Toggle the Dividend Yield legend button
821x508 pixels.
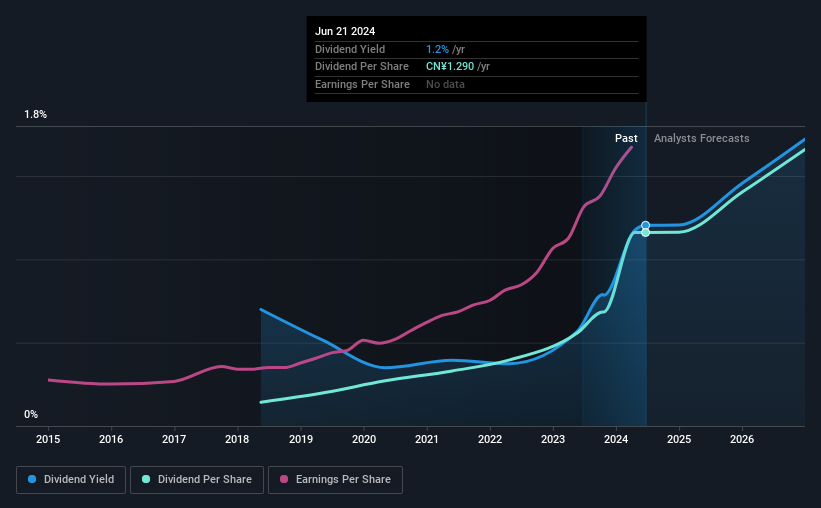pos(71,480)
